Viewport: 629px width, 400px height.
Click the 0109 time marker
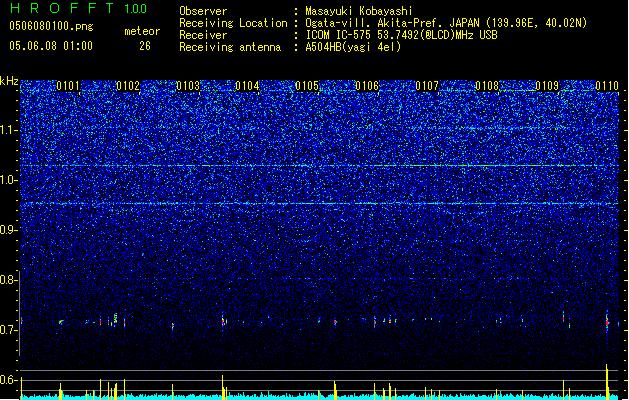pyautogui.click(x=547, y=86)
